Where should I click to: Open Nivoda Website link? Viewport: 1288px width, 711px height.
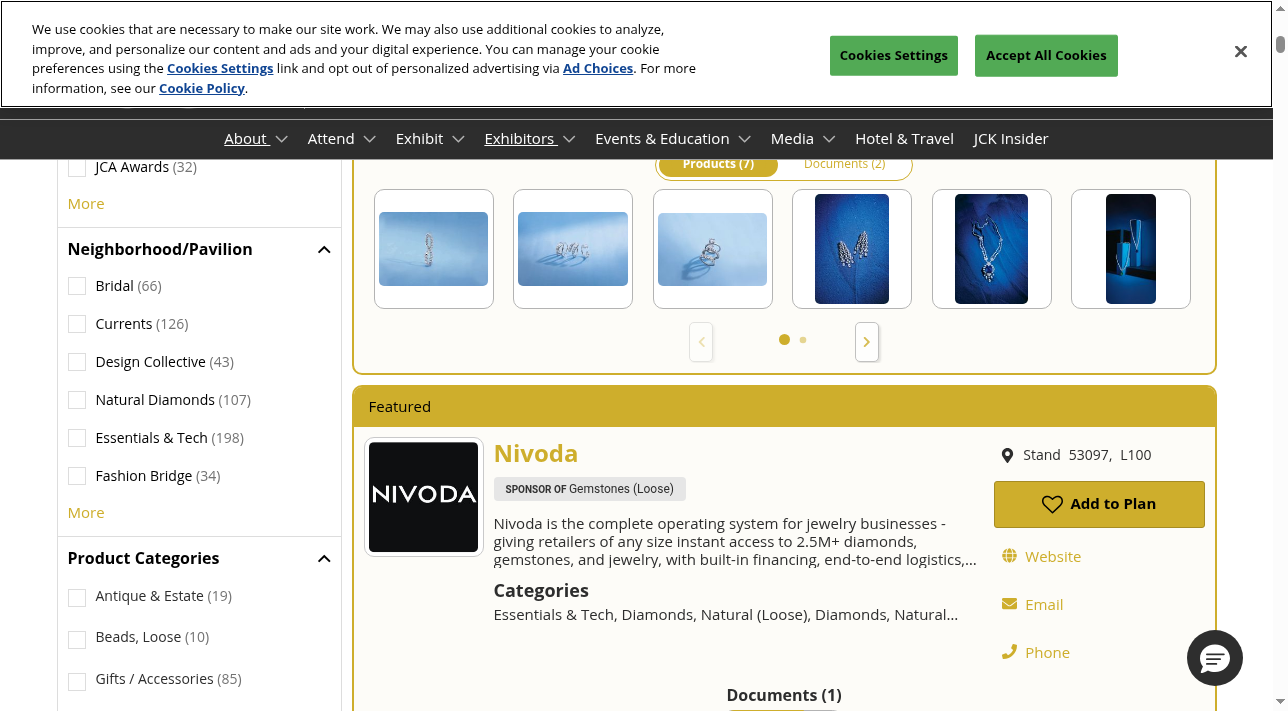click(1053, 556)
